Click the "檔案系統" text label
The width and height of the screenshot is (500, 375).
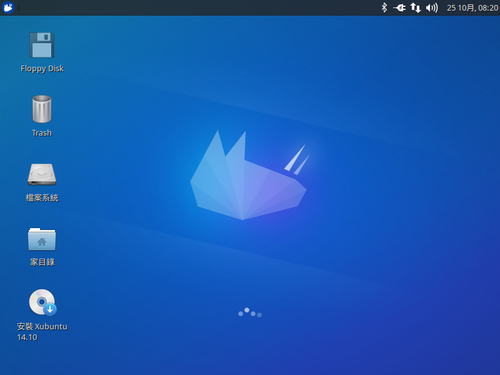tap(42, 198)
